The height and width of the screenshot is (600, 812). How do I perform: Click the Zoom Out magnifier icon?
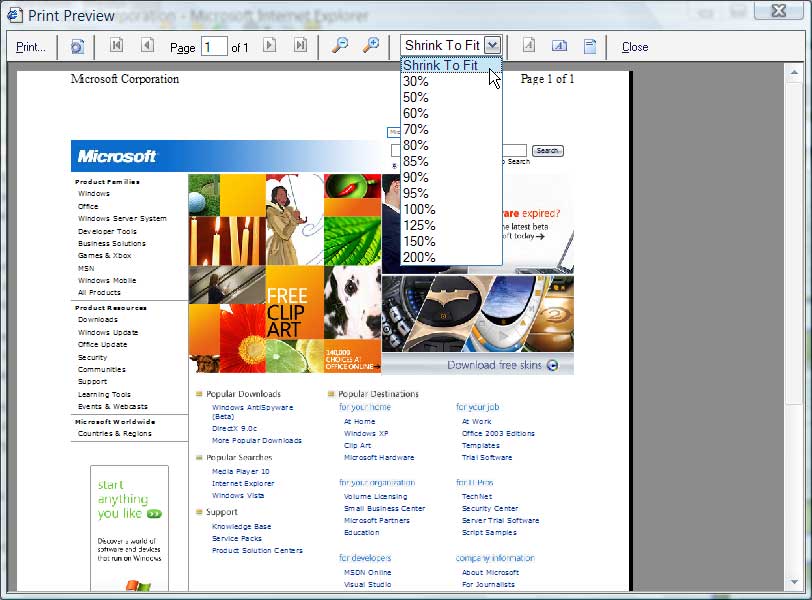(340, 46)
